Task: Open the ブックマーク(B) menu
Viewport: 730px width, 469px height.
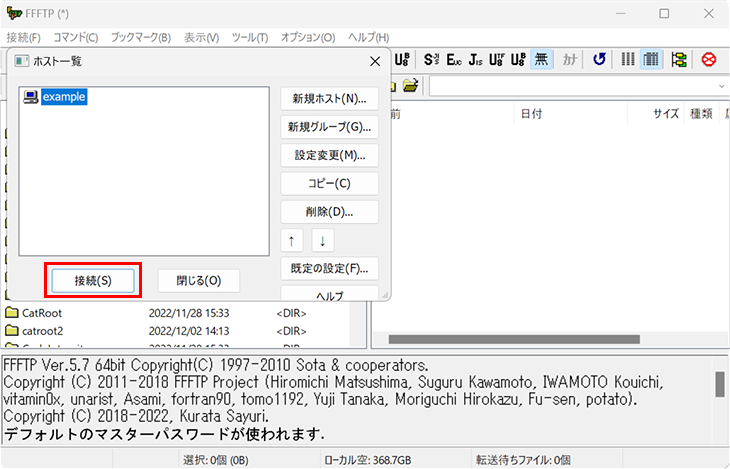Action: [x=141, y=38]
